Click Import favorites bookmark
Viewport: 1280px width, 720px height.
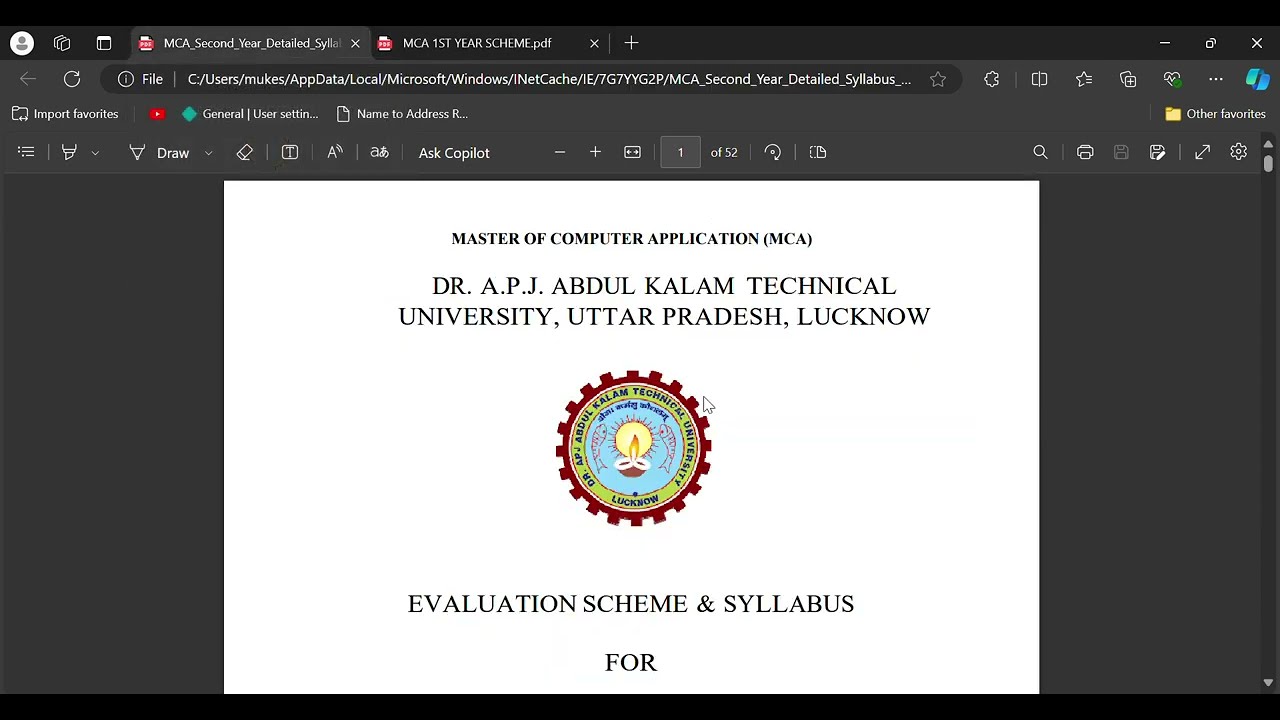66,114
